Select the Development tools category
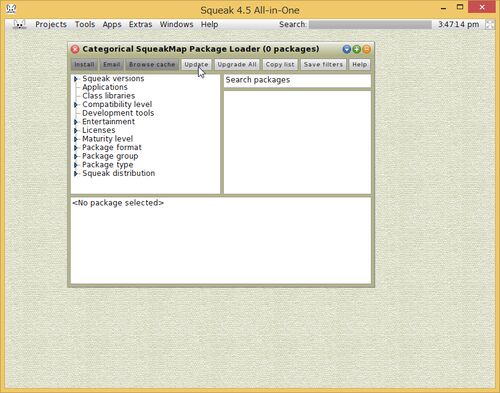 tap(118, 113)
